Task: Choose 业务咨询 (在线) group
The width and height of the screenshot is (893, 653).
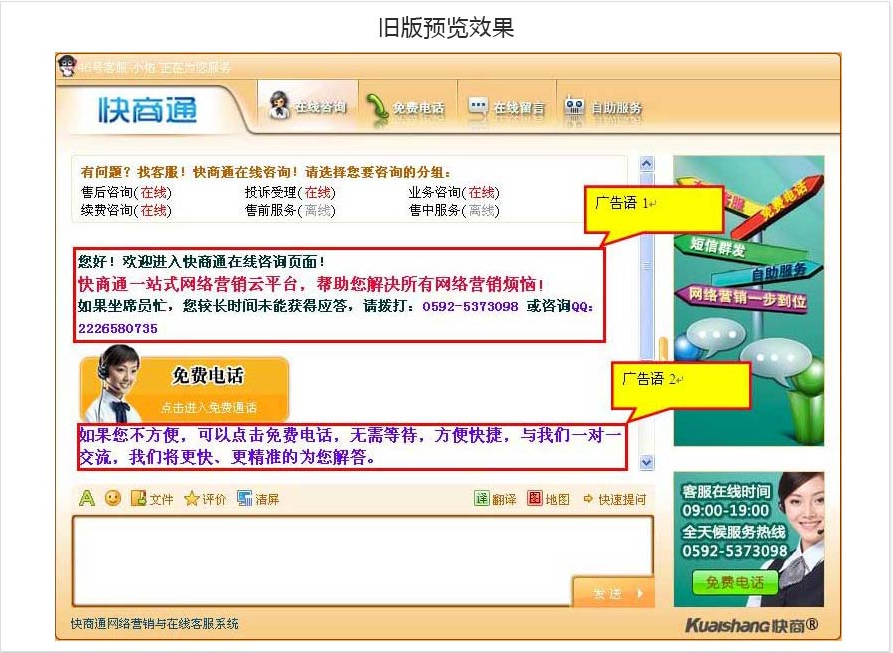Action: (x=454, y=192)
